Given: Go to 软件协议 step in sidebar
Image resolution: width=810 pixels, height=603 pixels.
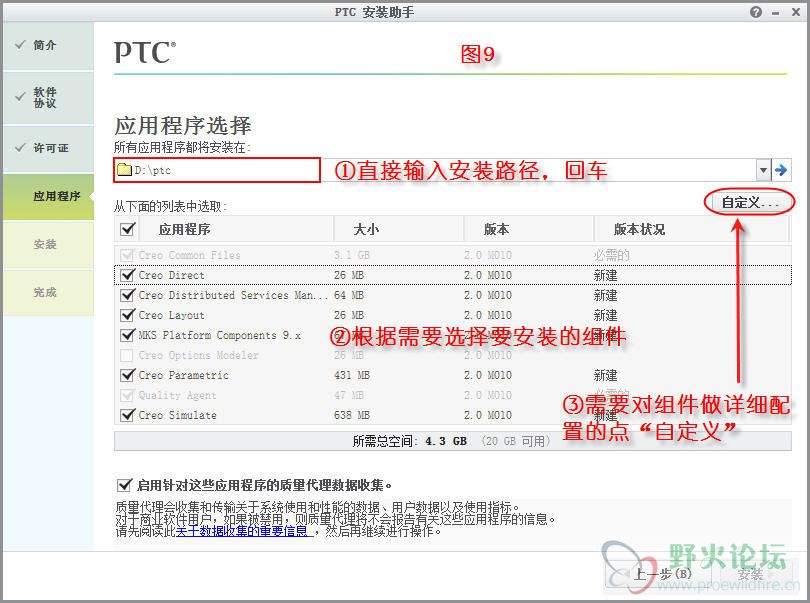Looking at the screenshot, I should tap(48, 98).
